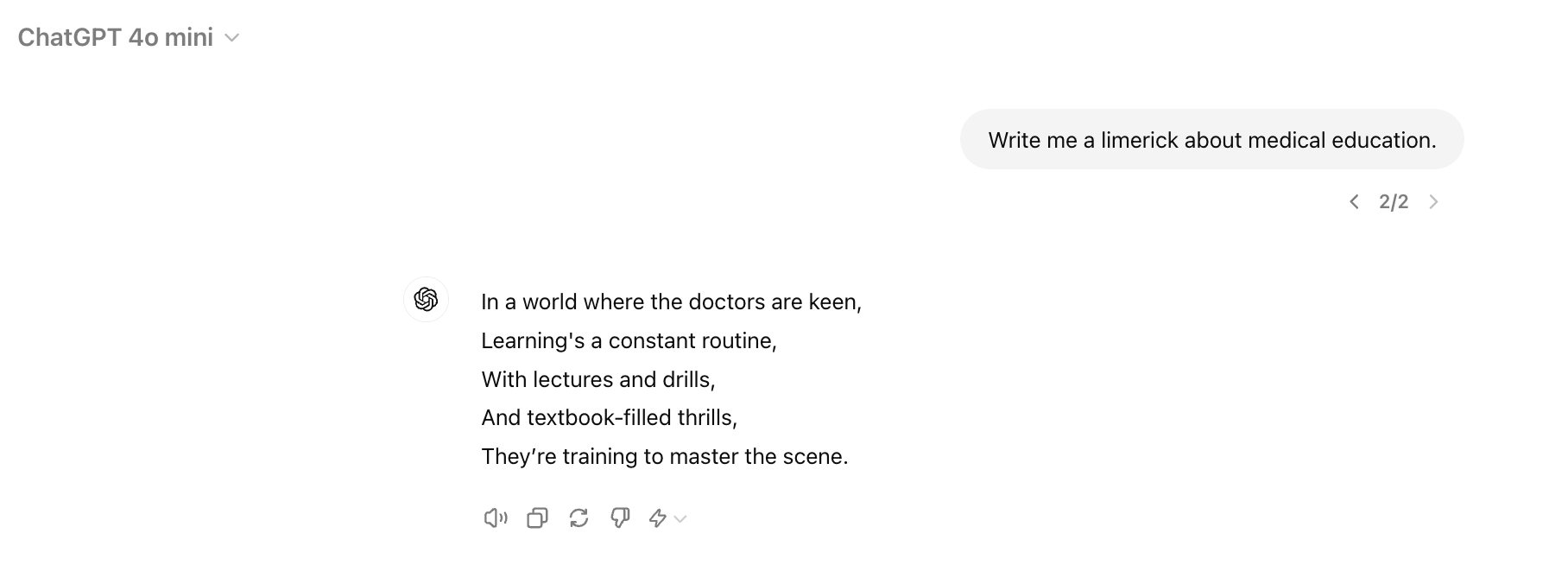
Task: Click the chevron beside the model name
Action: (x=231, y=38)
